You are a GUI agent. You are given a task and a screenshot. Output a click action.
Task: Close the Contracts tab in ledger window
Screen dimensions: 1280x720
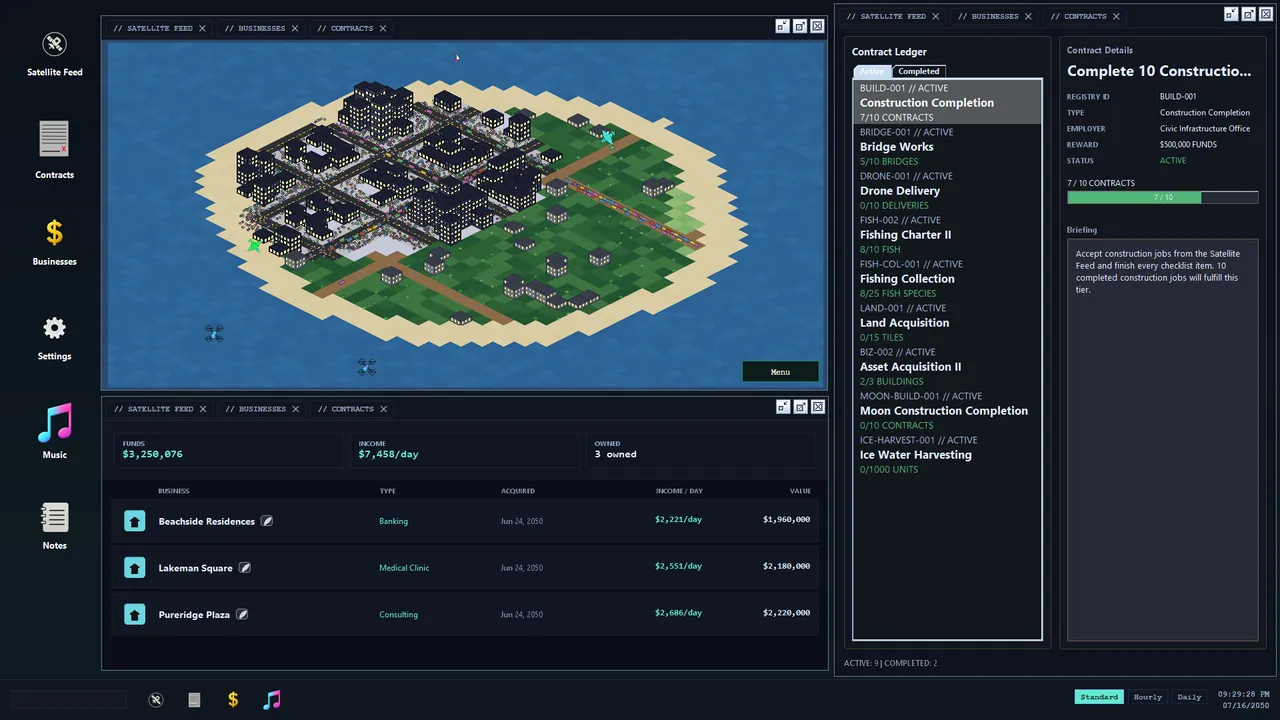point(1116,16)
